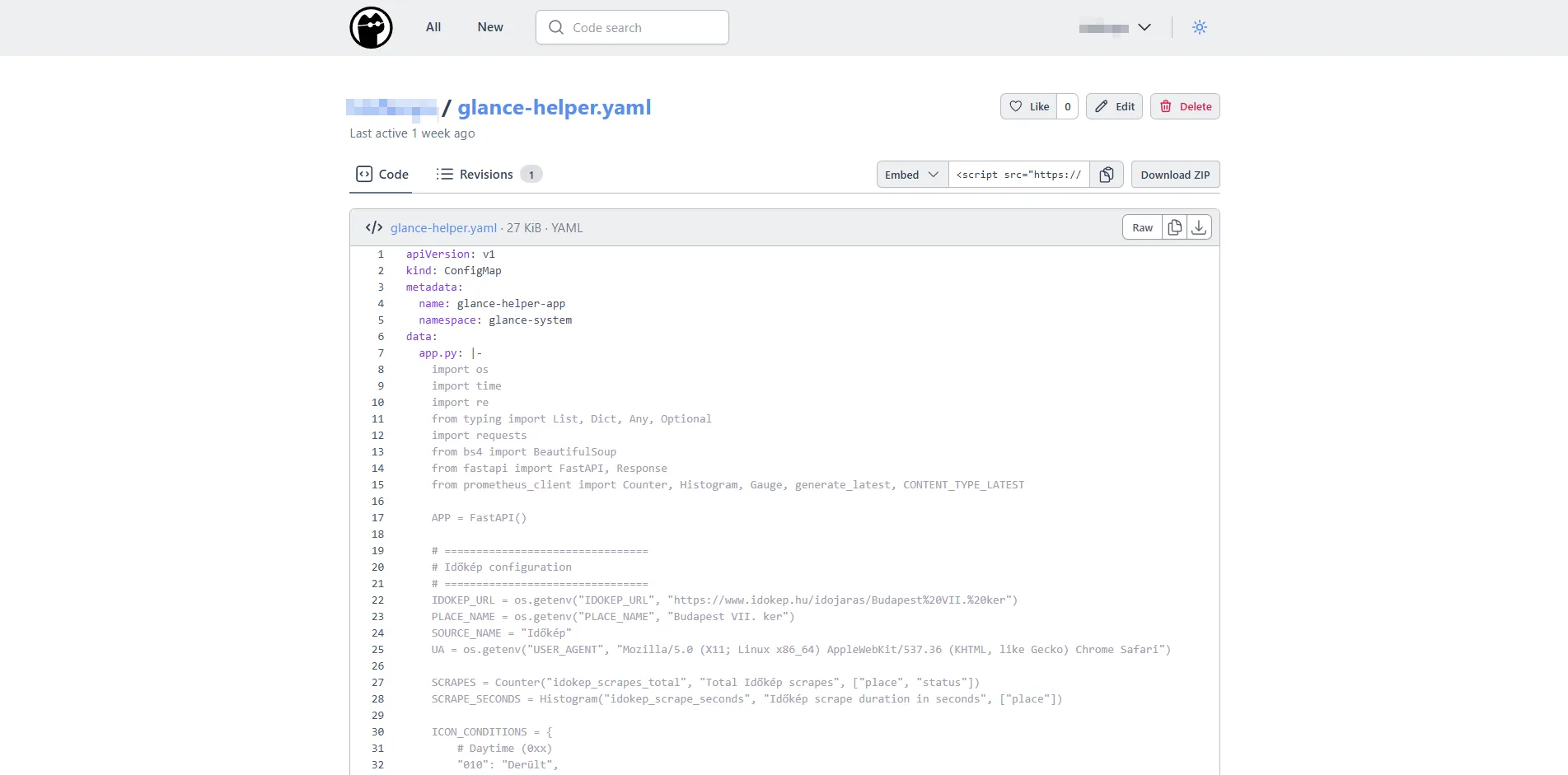Image resolution: width=1568 pixels, height=775 pixels.
Task: View raw file with the Raw button
Action: pyautogui.click(x=1142, y=226)
